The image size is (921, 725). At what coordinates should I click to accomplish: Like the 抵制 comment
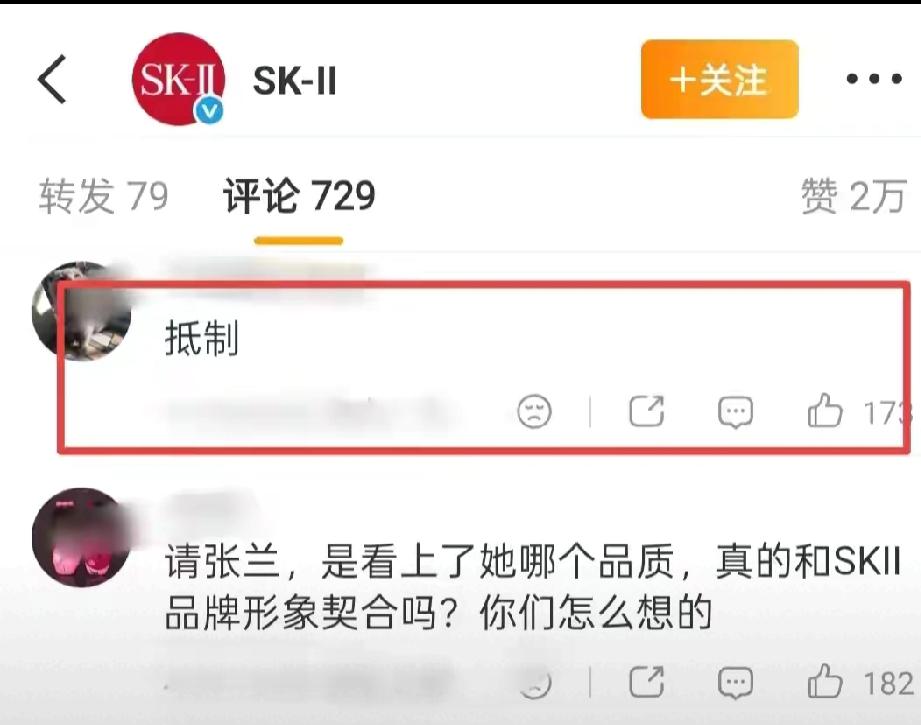(825, 410)
